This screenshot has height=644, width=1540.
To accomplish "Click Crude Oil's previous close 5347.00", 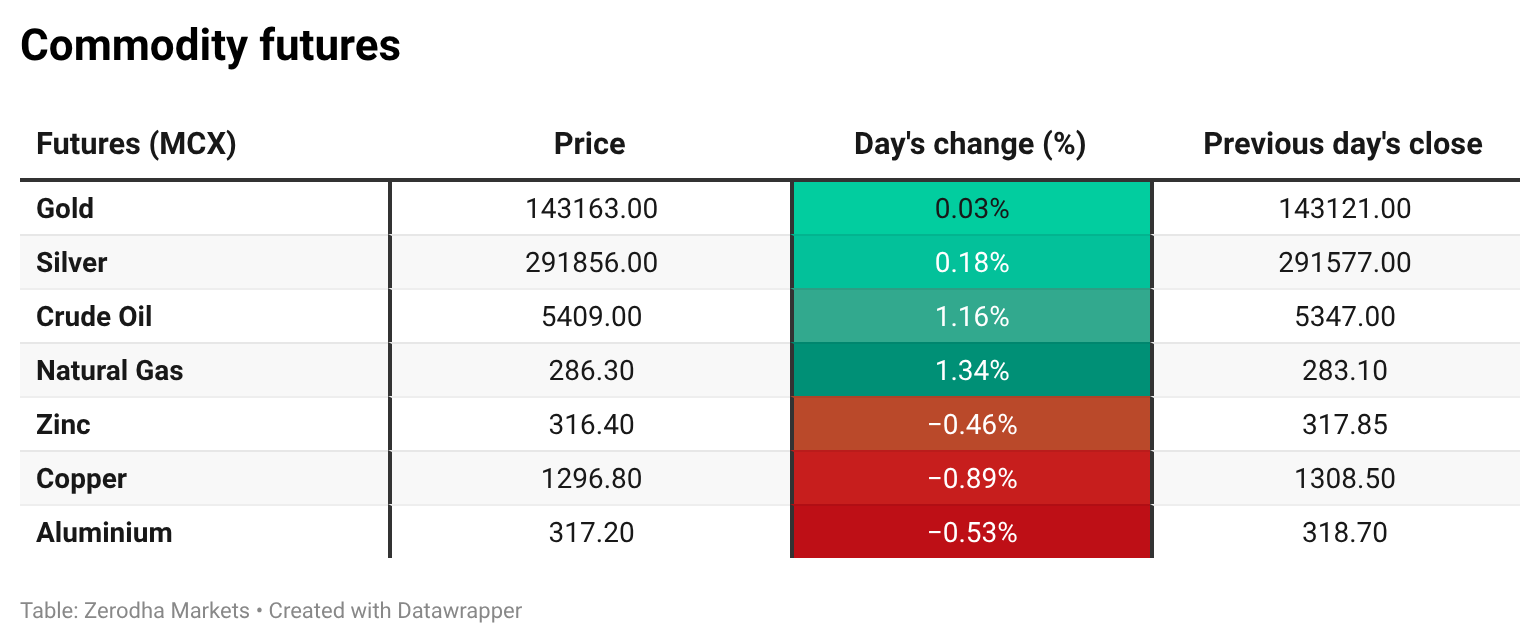I will 1344,317.
